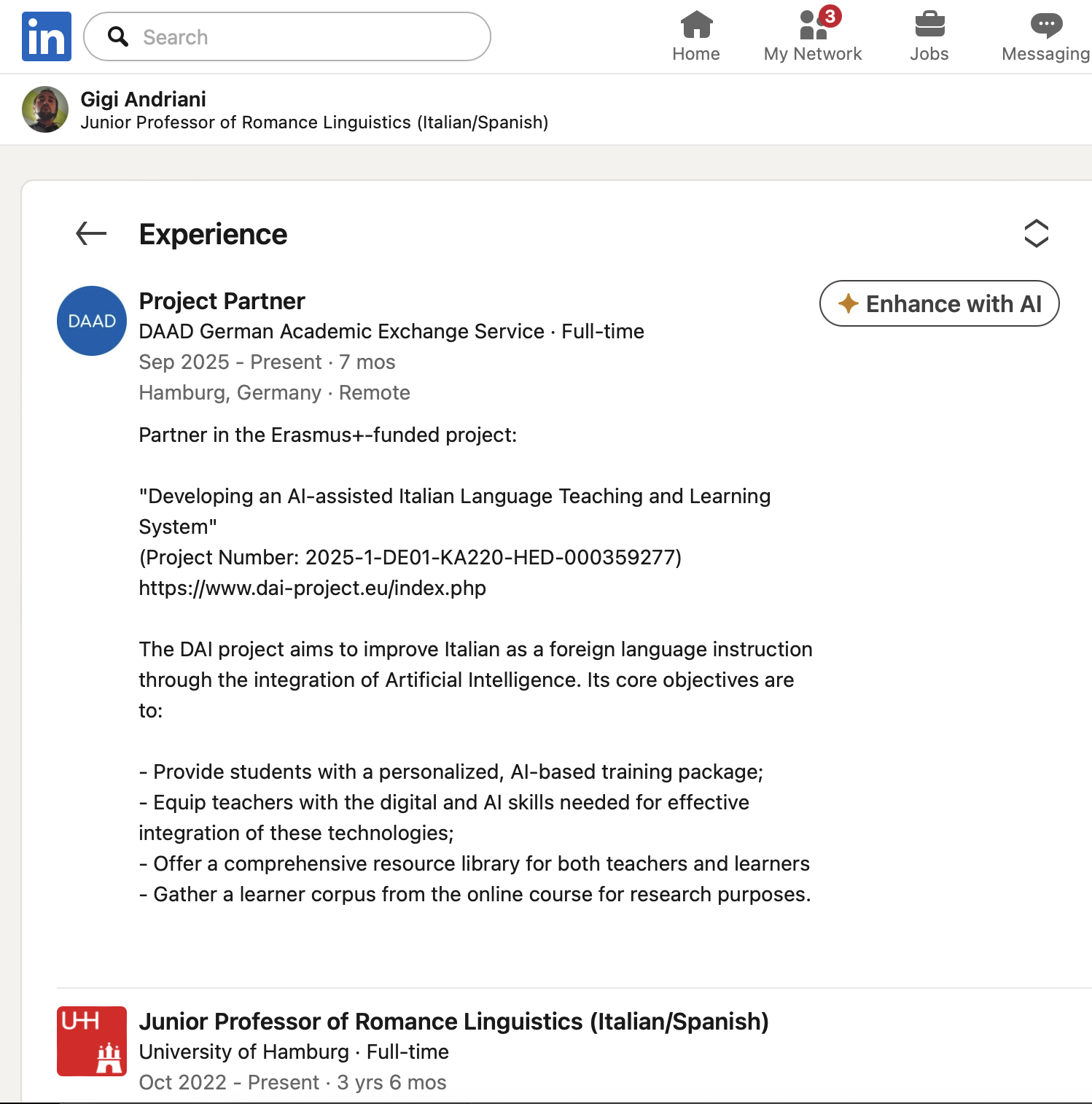This screenshot has height=1104, width=1092.
Task: Open Gigi Andriani's profile photo
Action: (45, 109)
